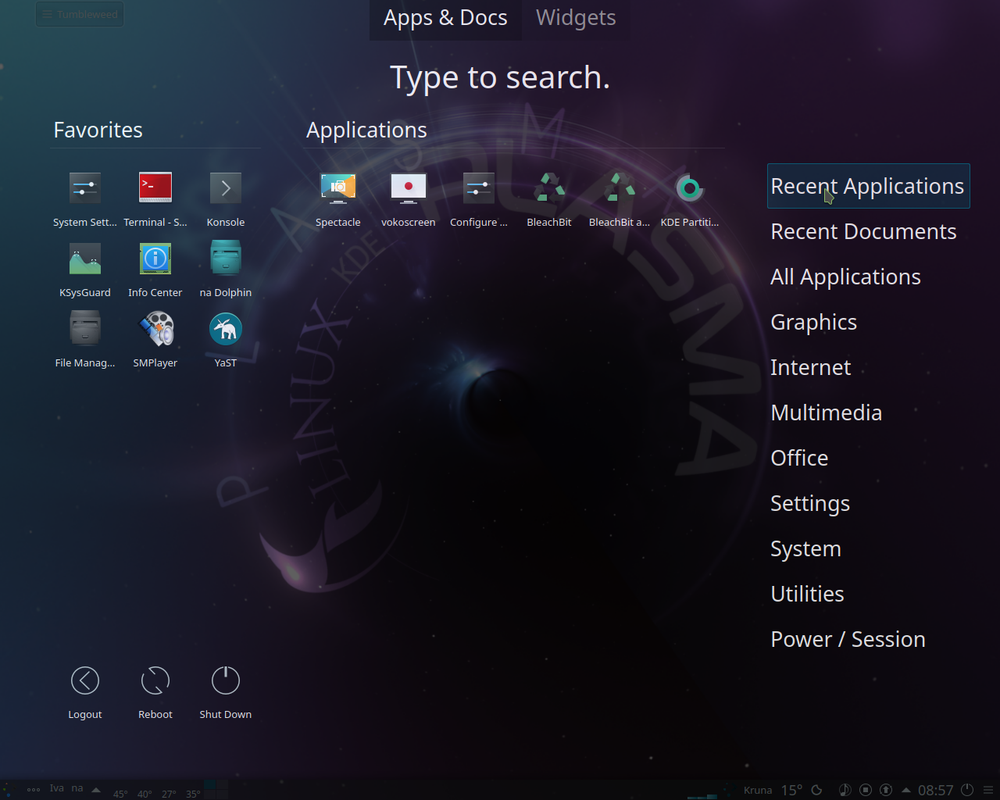Open the Settings category
This screenshot has width=1000, height=800.
(810, 503)
